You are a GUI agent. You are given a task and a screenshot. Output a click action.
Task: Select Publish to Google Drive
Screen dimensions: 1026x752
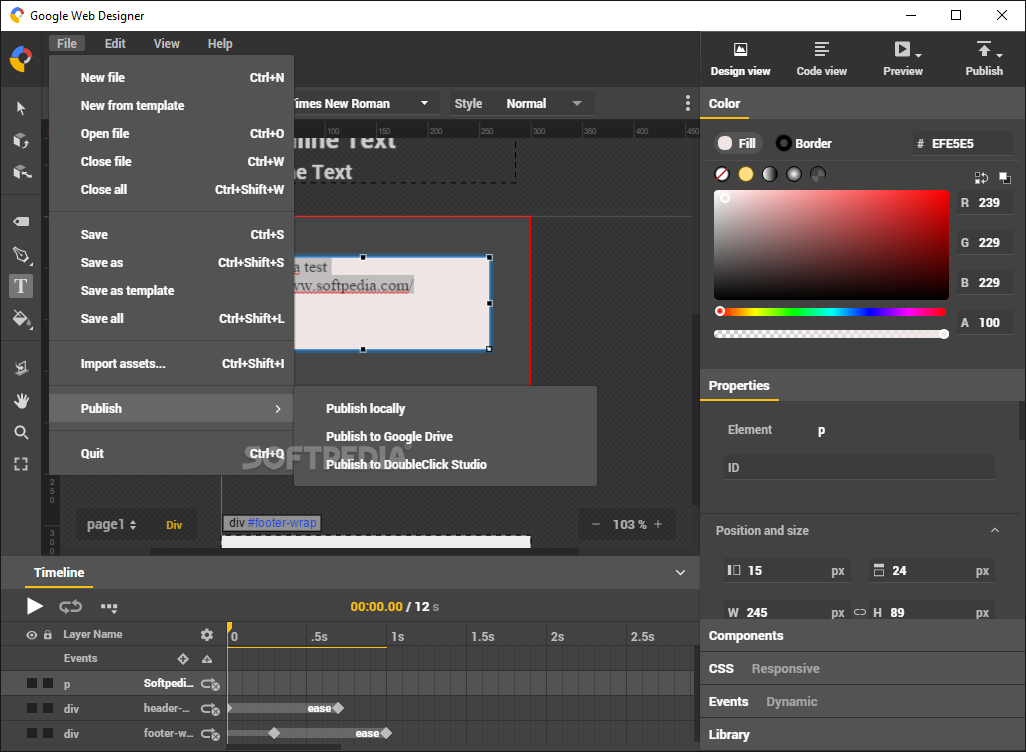tap(445, 437)
